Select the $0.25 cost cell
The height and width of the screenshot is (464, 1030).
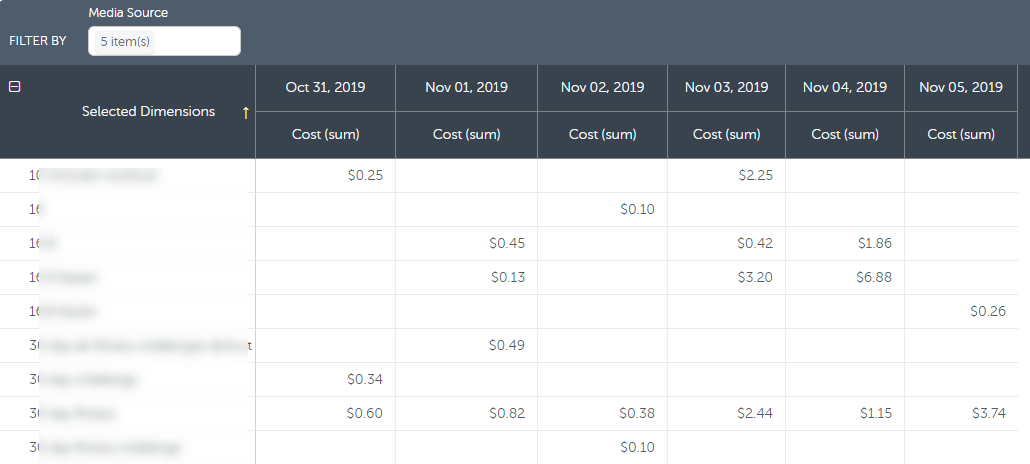(x=364, y=175)
